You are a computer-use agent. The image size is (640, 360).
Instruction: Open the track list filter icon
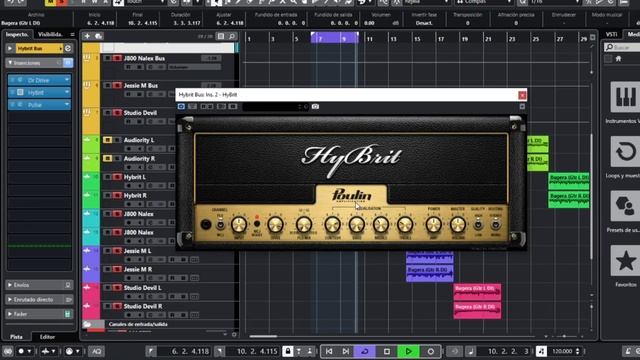point(221,36)
